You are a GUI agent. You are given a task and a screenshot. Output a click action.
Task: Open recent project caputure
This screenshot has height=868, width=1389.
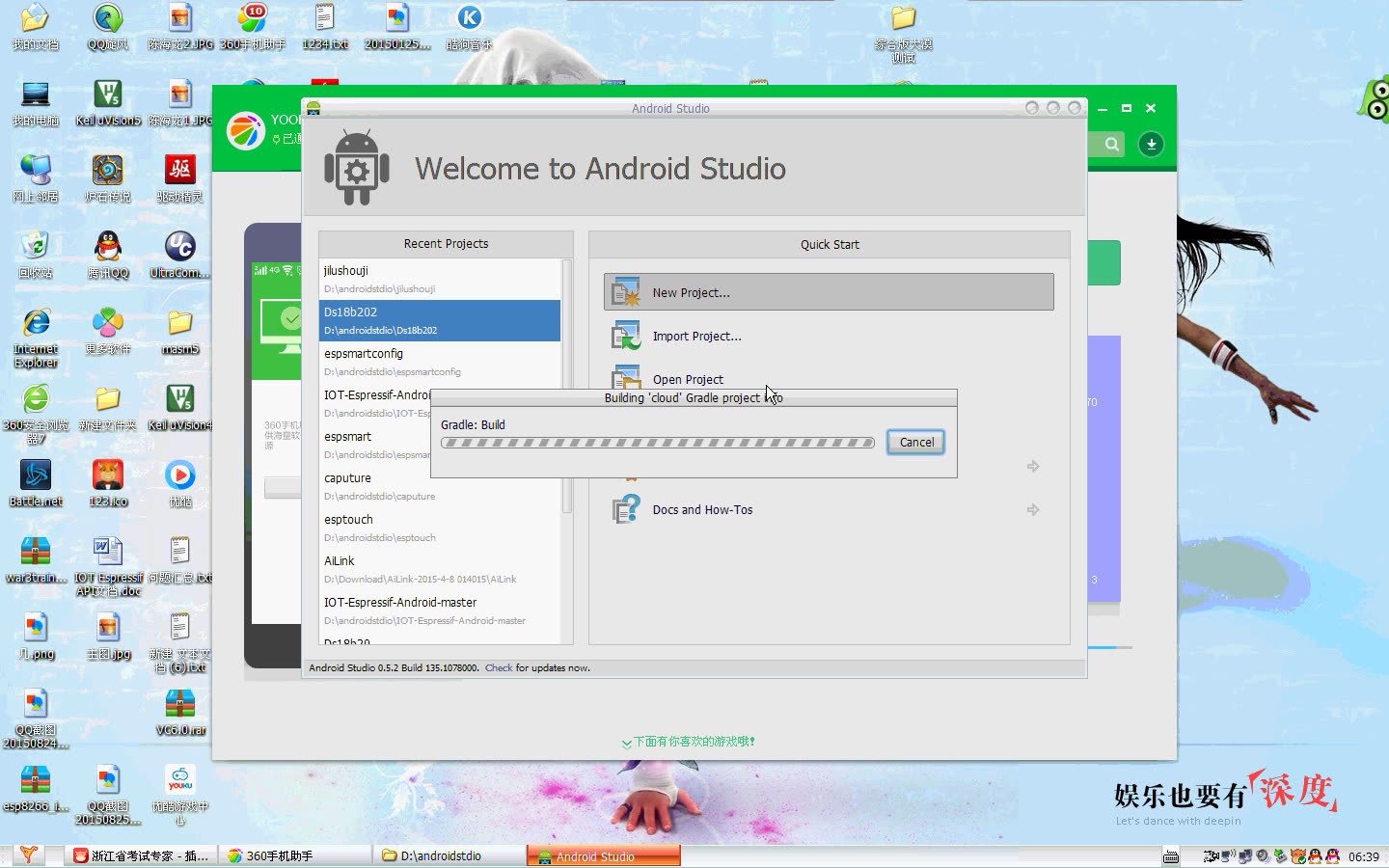pos(440,486)
